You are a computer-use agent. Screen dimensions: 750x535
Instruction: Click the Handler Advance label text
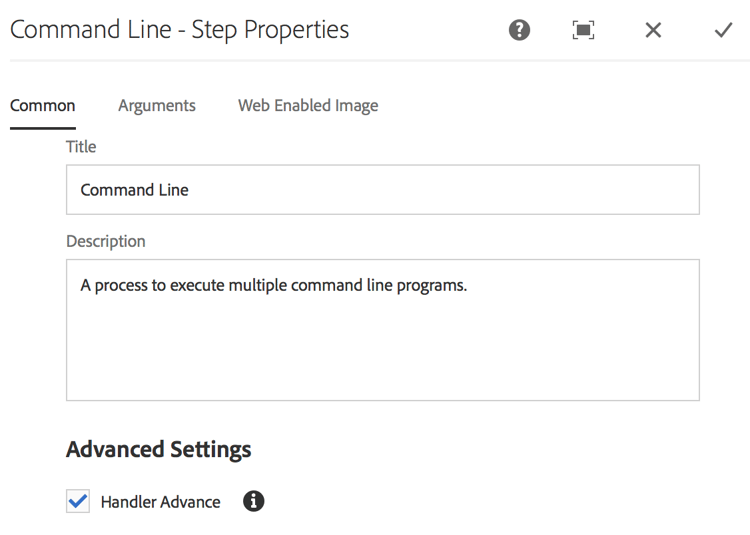click(160, 502)
